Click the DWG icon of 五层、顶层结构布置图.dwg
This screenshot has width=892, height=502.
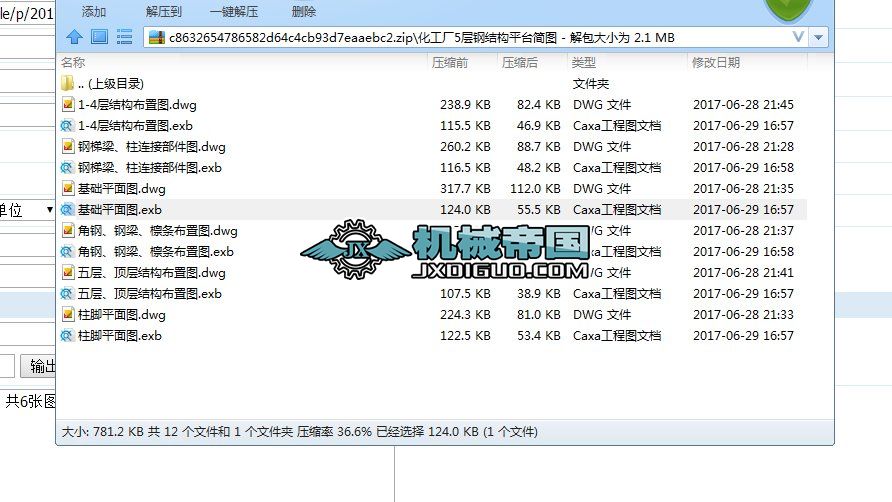pyautogui.click(x=68, y=273)
